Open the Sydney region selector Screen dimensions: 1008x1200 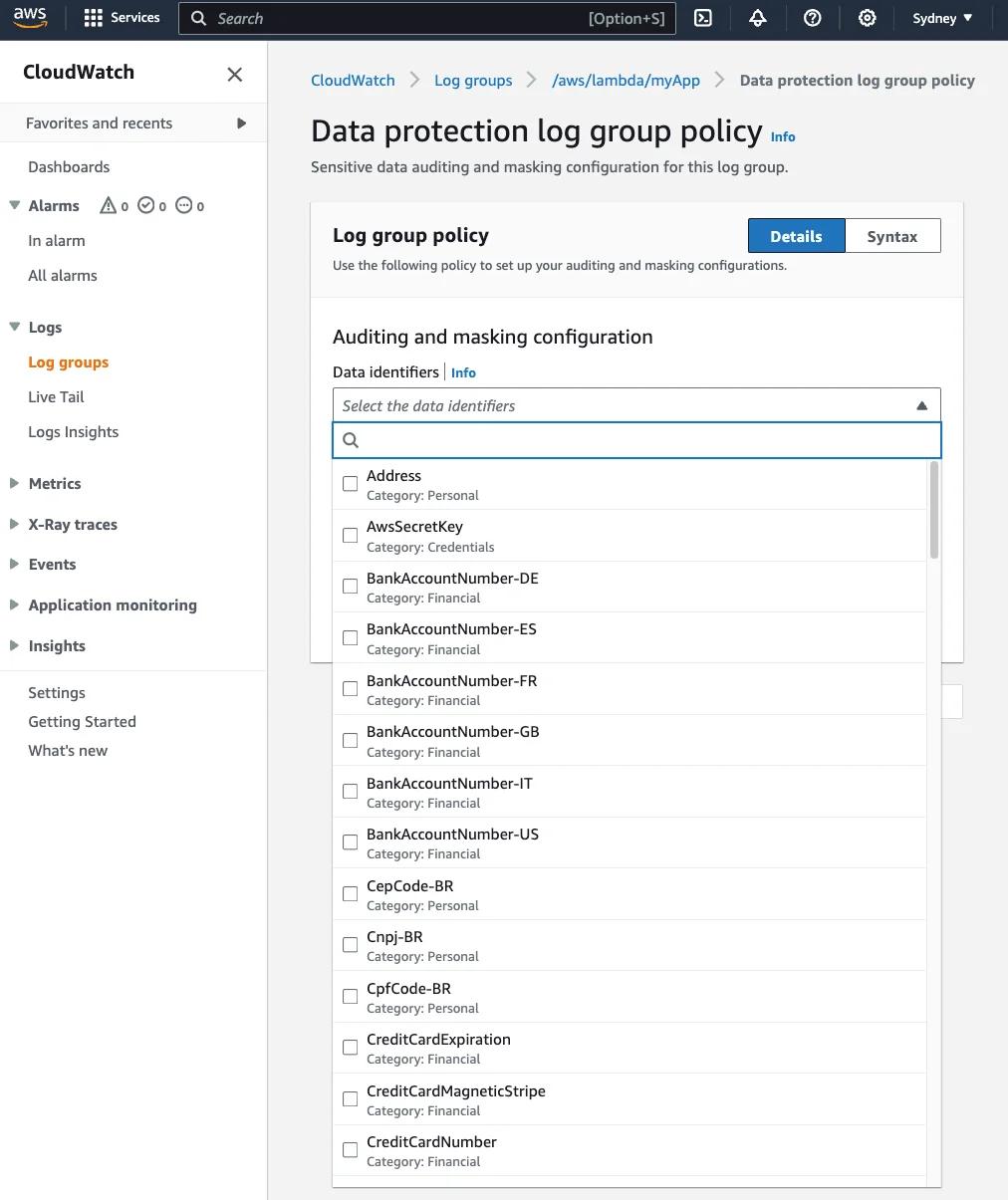(x=940, y=17)
